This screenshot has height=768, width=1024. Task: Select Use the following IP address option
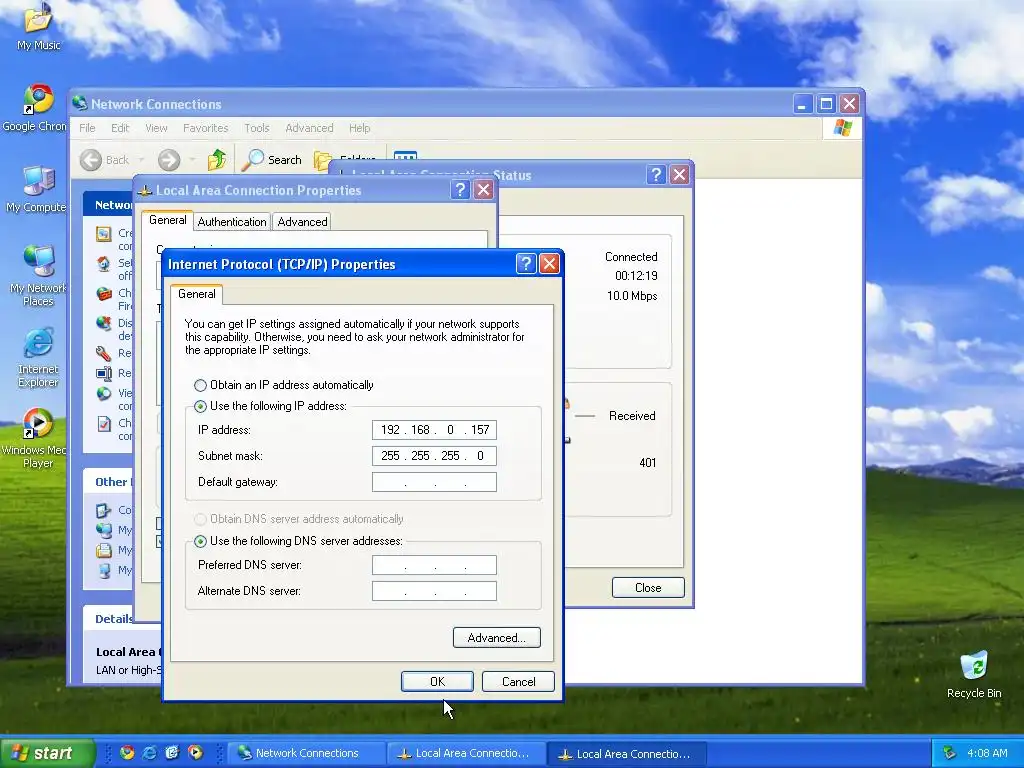(270, 406)
